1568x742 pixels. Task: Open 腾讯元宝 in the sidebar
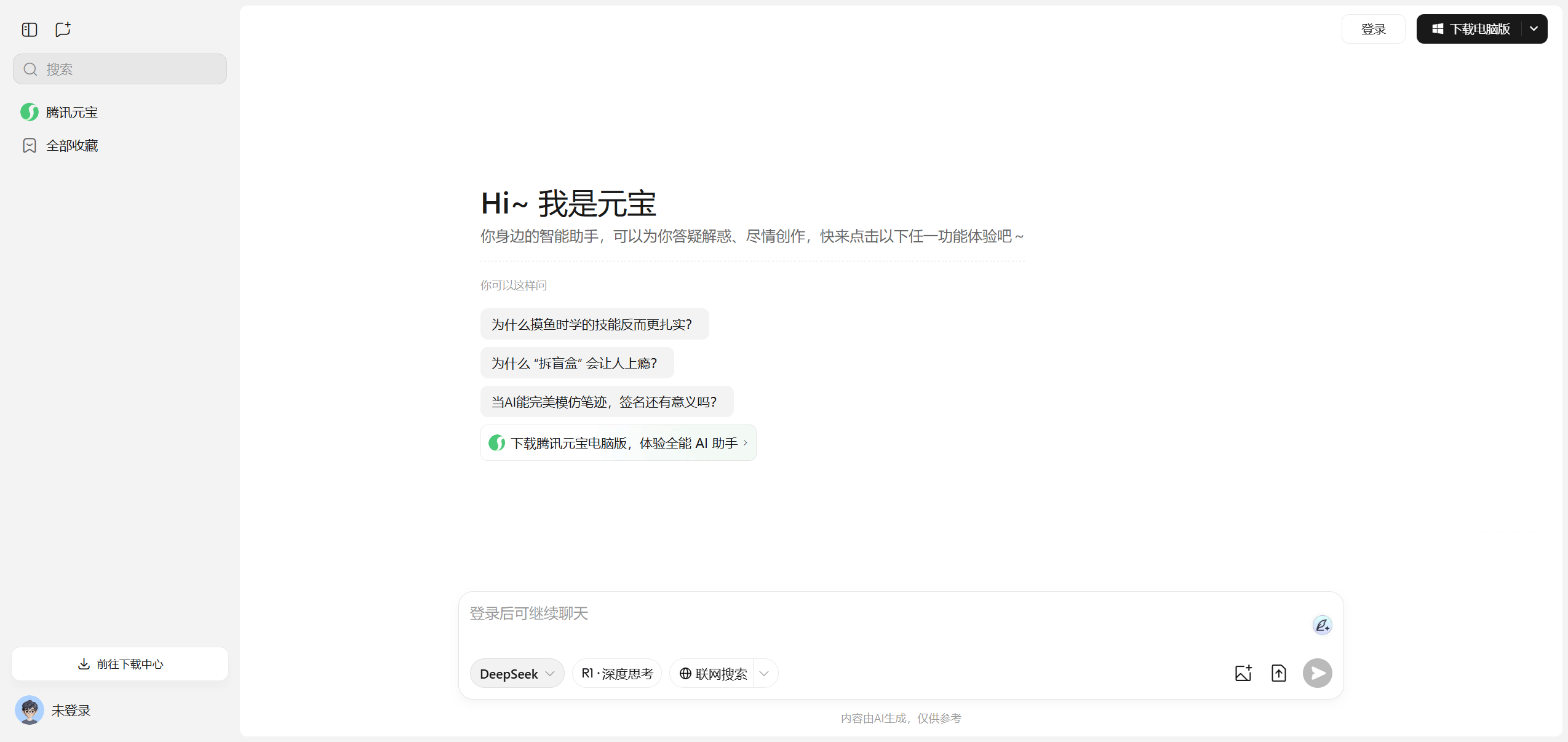pos(71,112)
